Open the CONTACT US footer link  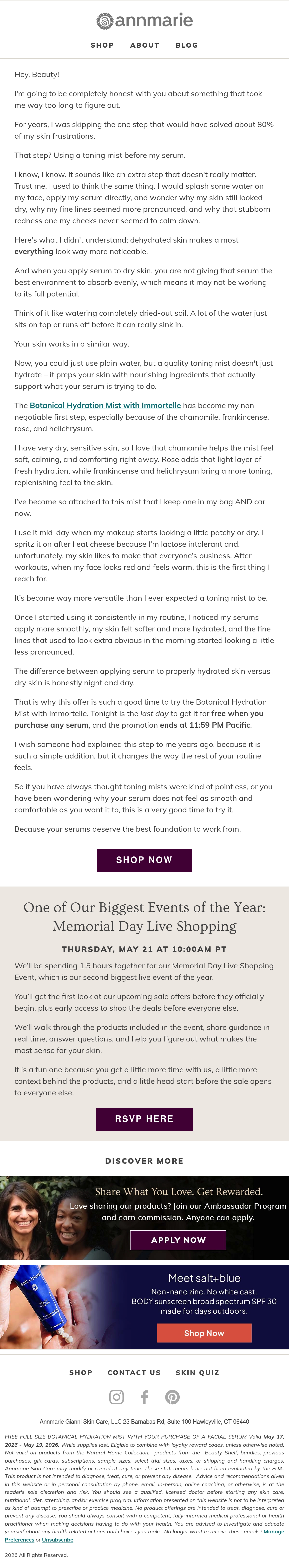[x=134, y=1373]
